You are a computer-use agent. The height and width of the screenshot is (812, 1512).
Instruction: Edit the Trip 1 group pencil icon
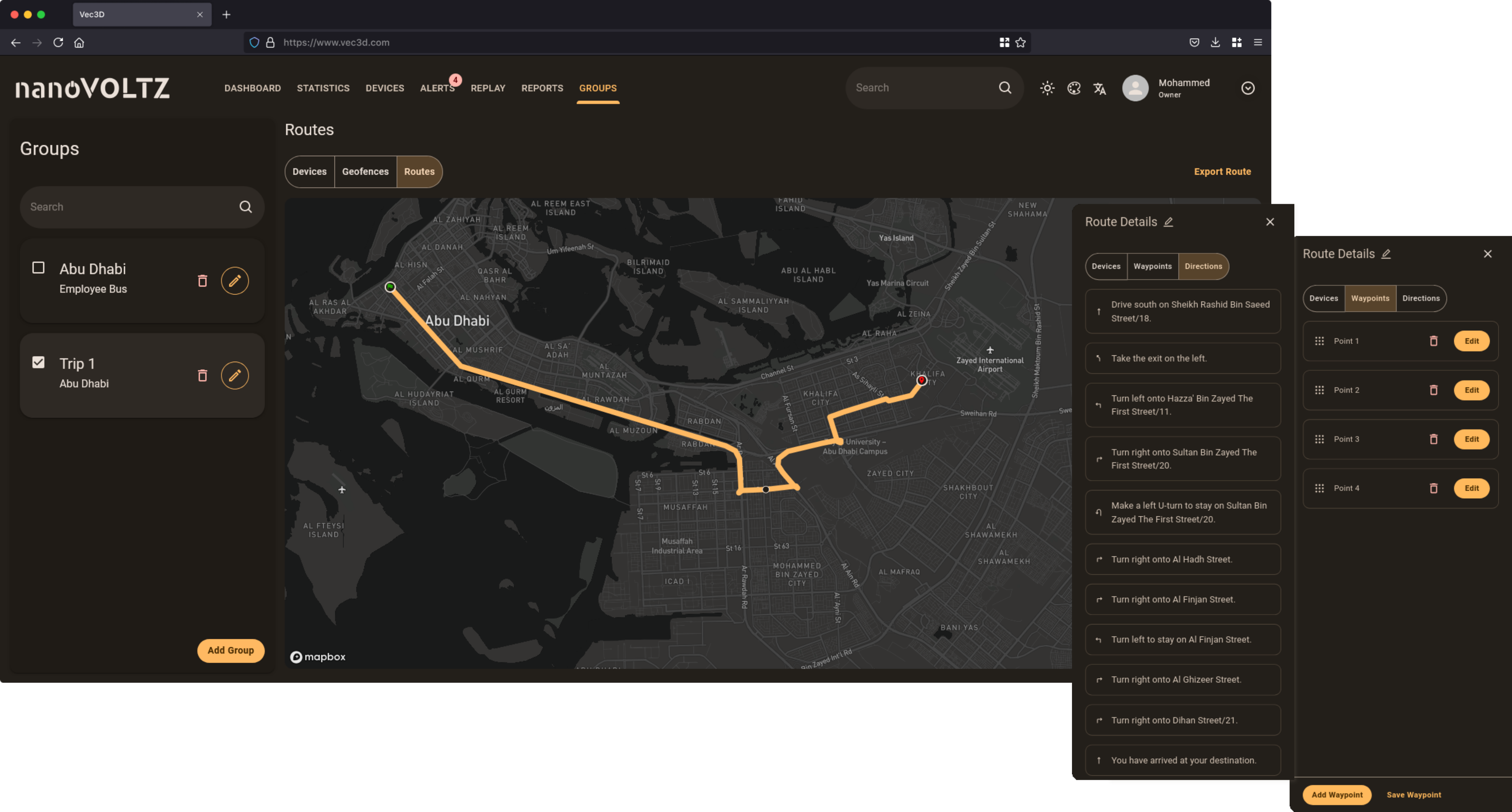tap(235, 375)
